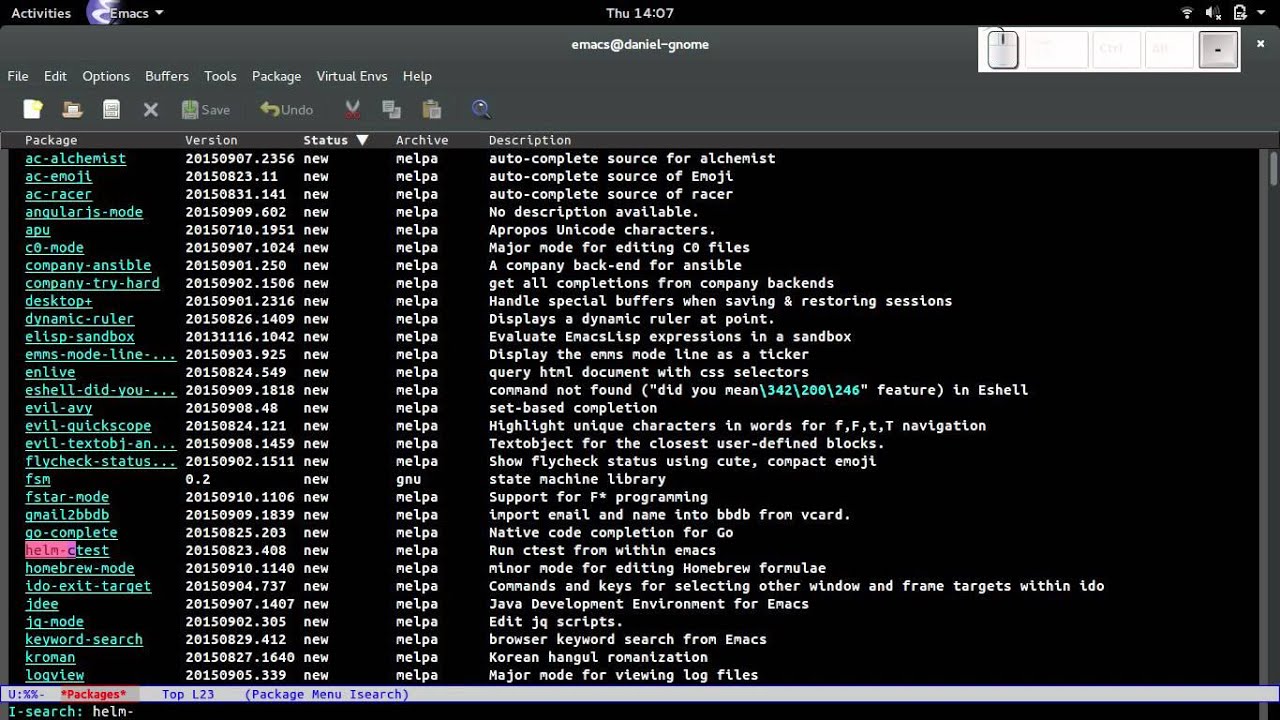Open the Options menu
1280x720 pixels.
coord(106,76)
